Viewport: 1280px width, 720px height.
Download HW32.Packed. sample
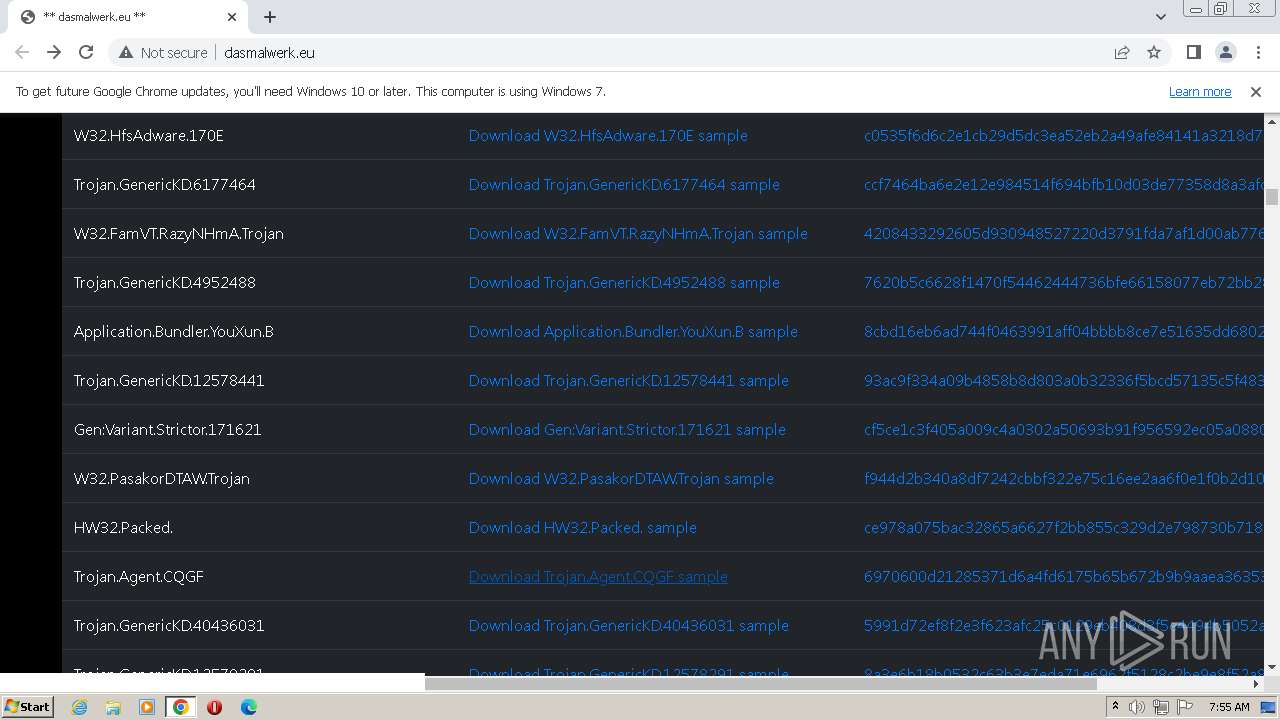[583, 527]
